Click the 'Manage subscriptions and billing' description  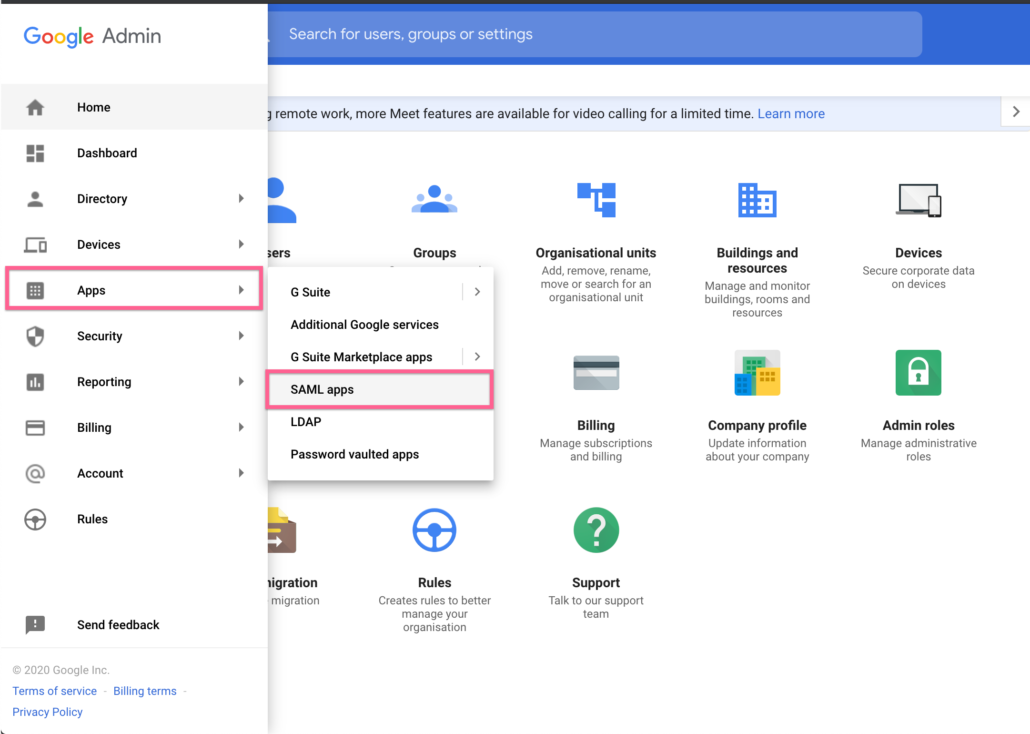click(x=596, y=450)
